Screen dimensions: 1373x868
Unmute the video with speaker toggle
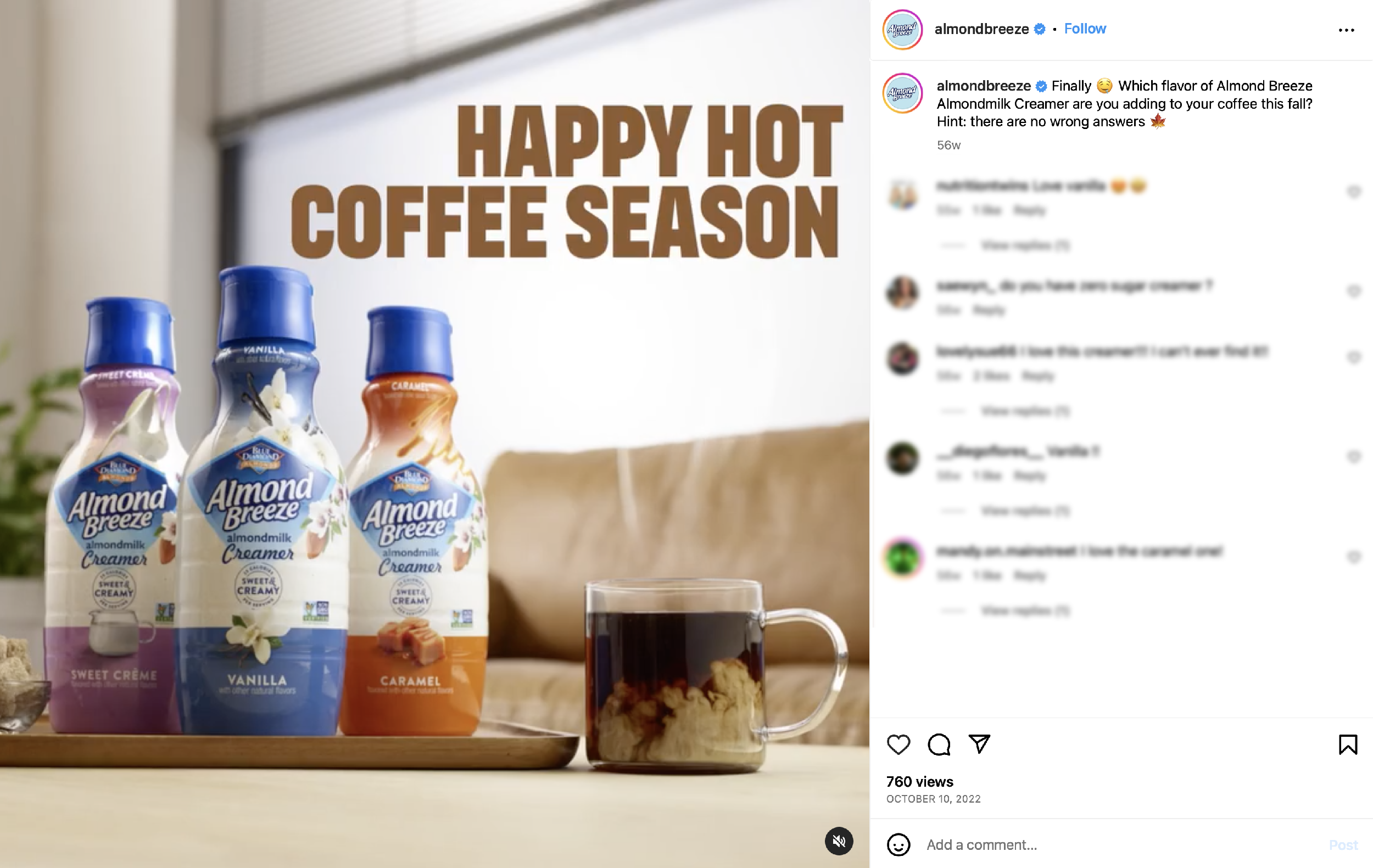pyautogui.click(x=839, y=841)
